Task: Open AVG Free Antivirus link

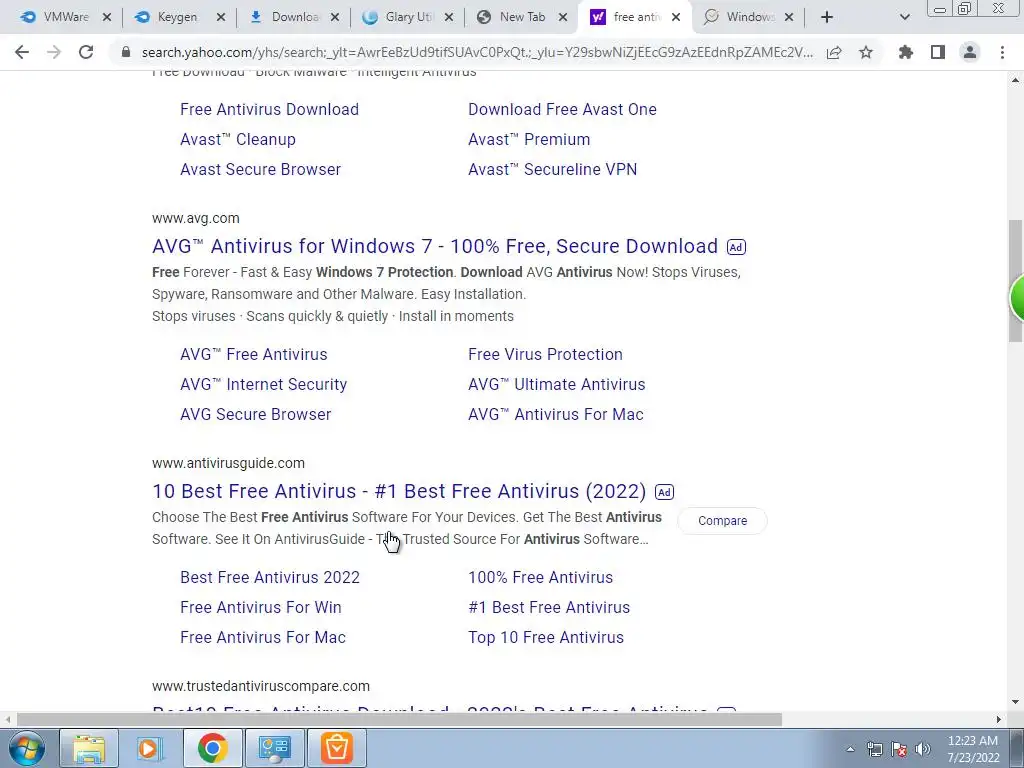Action: pos(253,354)
